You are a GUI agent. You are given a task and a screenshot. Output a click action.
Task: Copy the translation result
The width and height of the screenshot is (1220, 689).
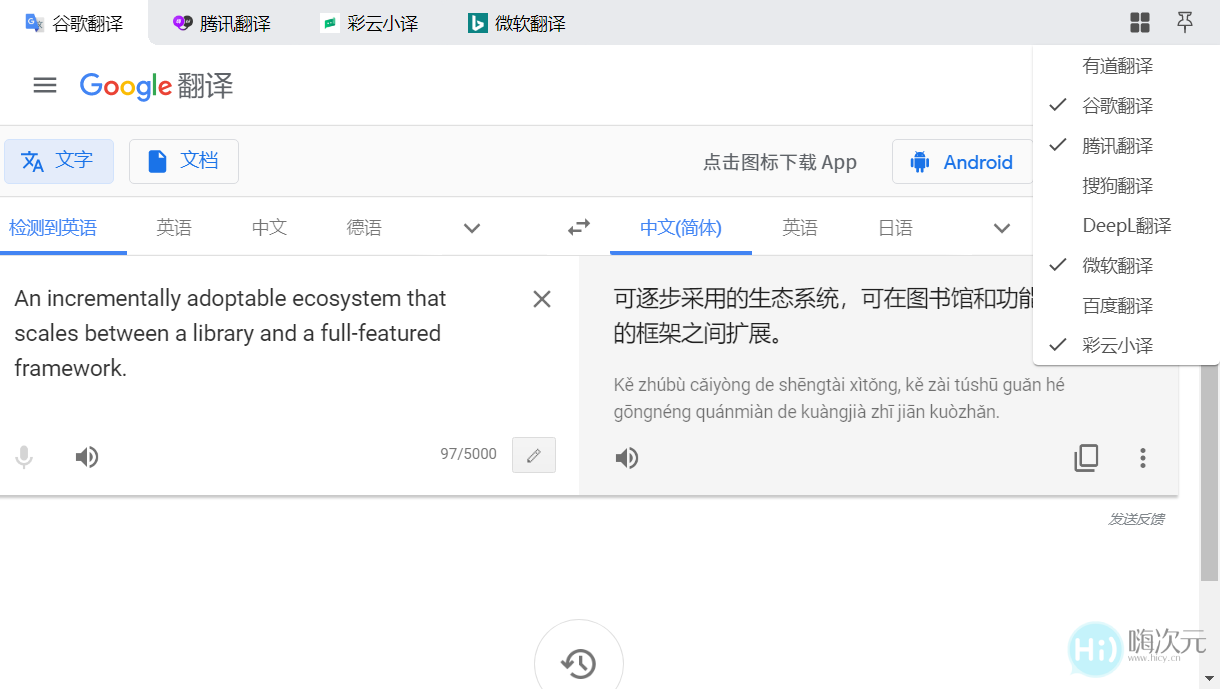(1086, 457)
